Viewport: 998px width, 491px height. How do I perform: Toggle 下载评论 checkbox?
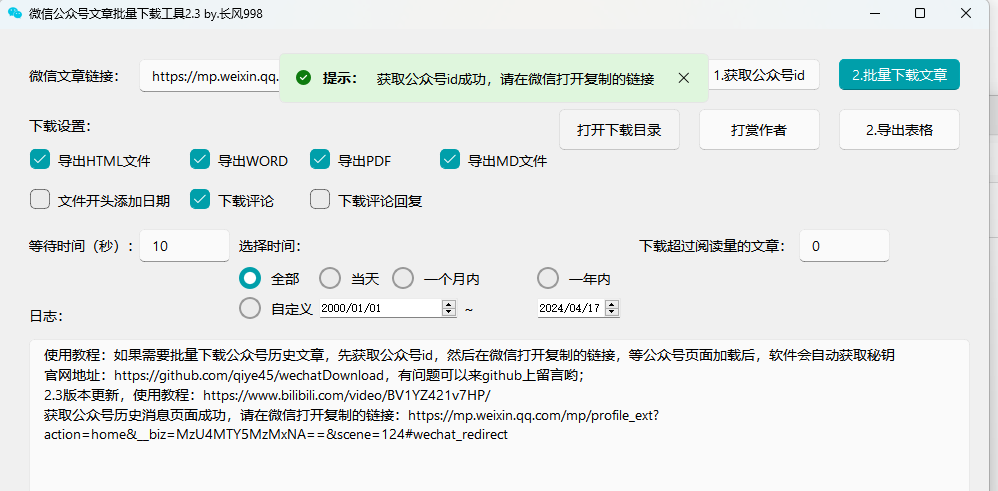pos(200,200)
